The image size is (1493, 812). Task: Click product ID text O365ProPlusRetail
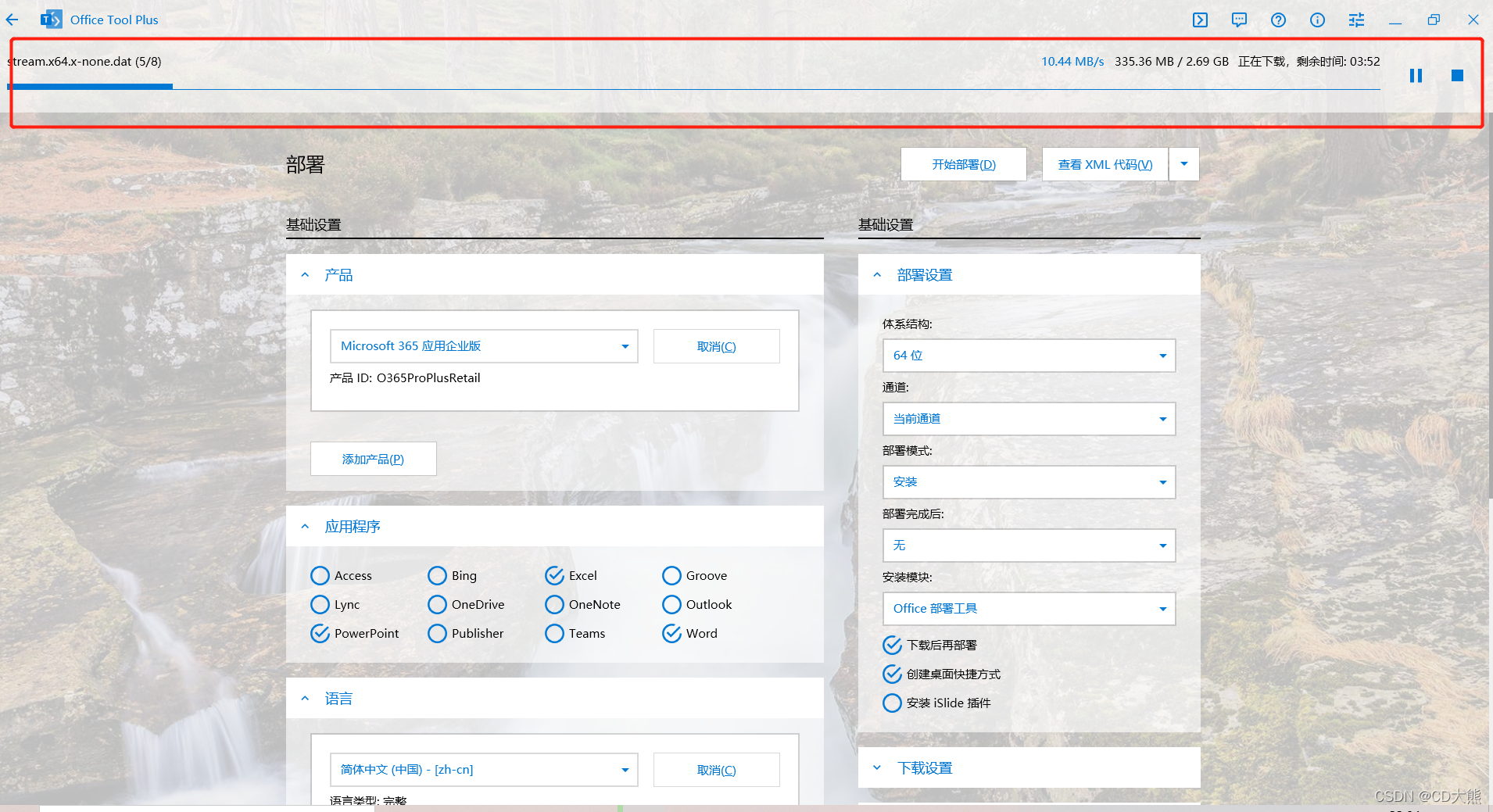point(428,378)
